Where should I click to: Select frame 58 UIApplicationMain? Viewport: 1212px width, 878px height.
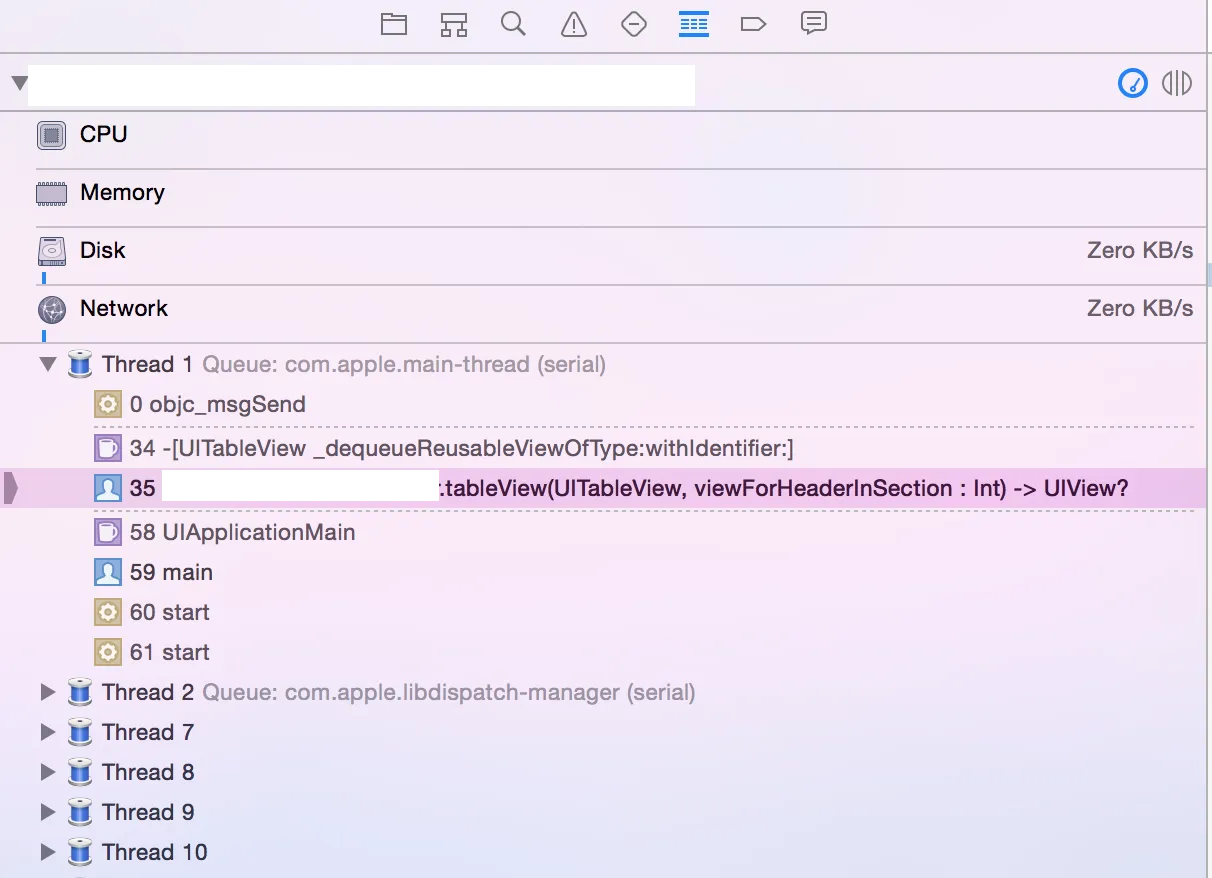603,532
